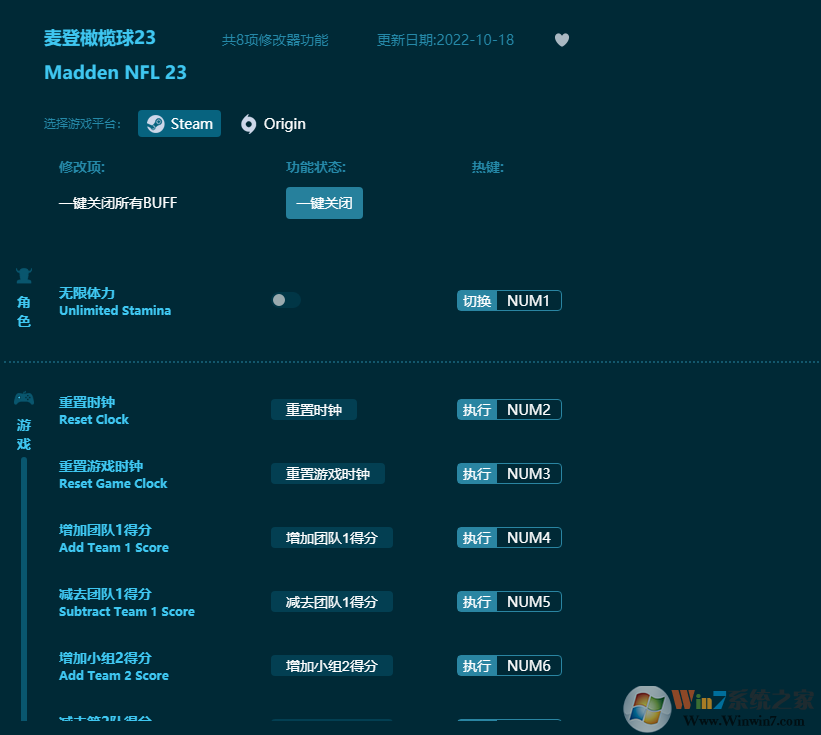Click the 减去团队1得分 subtract score button

coord(331,601)
